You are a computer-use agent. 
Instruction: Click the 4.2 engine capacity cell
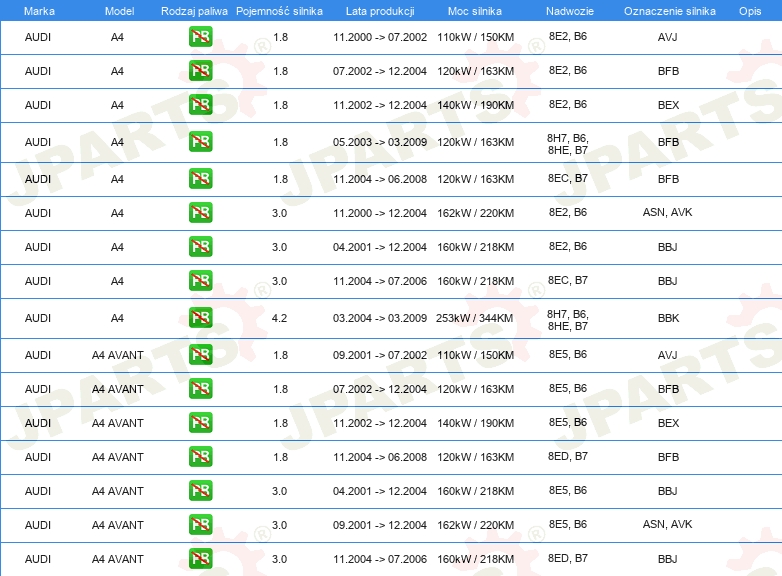coord(279,318)
